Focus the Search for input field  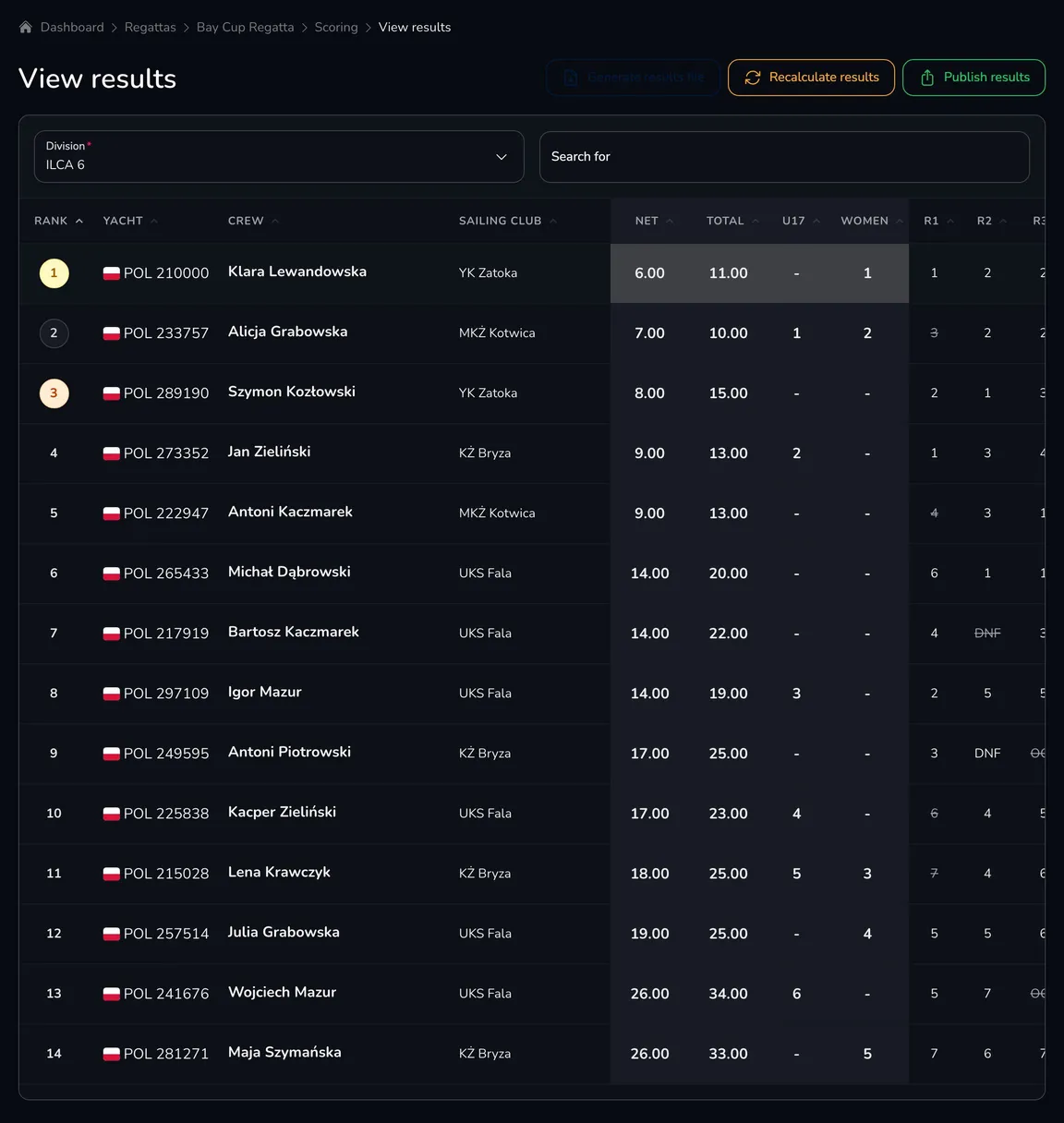784,157
